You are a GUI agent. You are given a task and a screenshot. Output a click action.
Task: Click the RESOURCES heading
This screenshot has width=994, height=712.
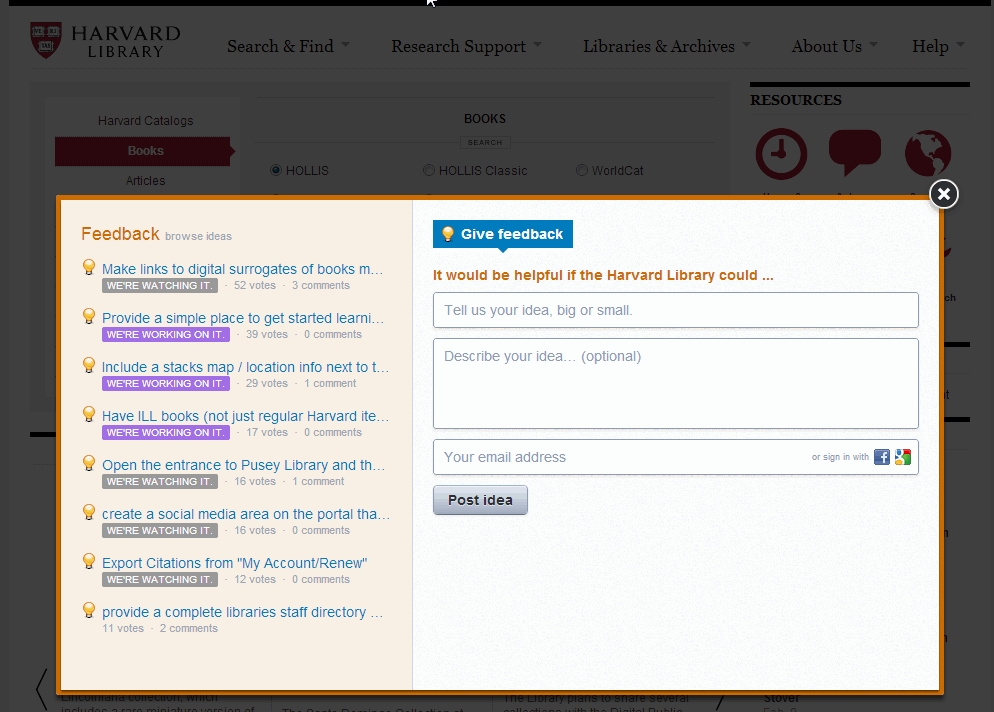tap(796, 100)
